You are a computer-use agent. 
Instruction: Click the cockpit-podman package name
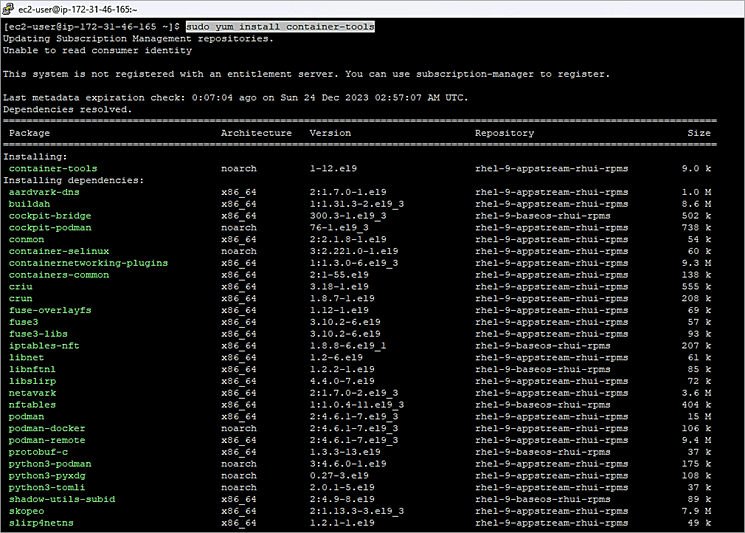50,228
